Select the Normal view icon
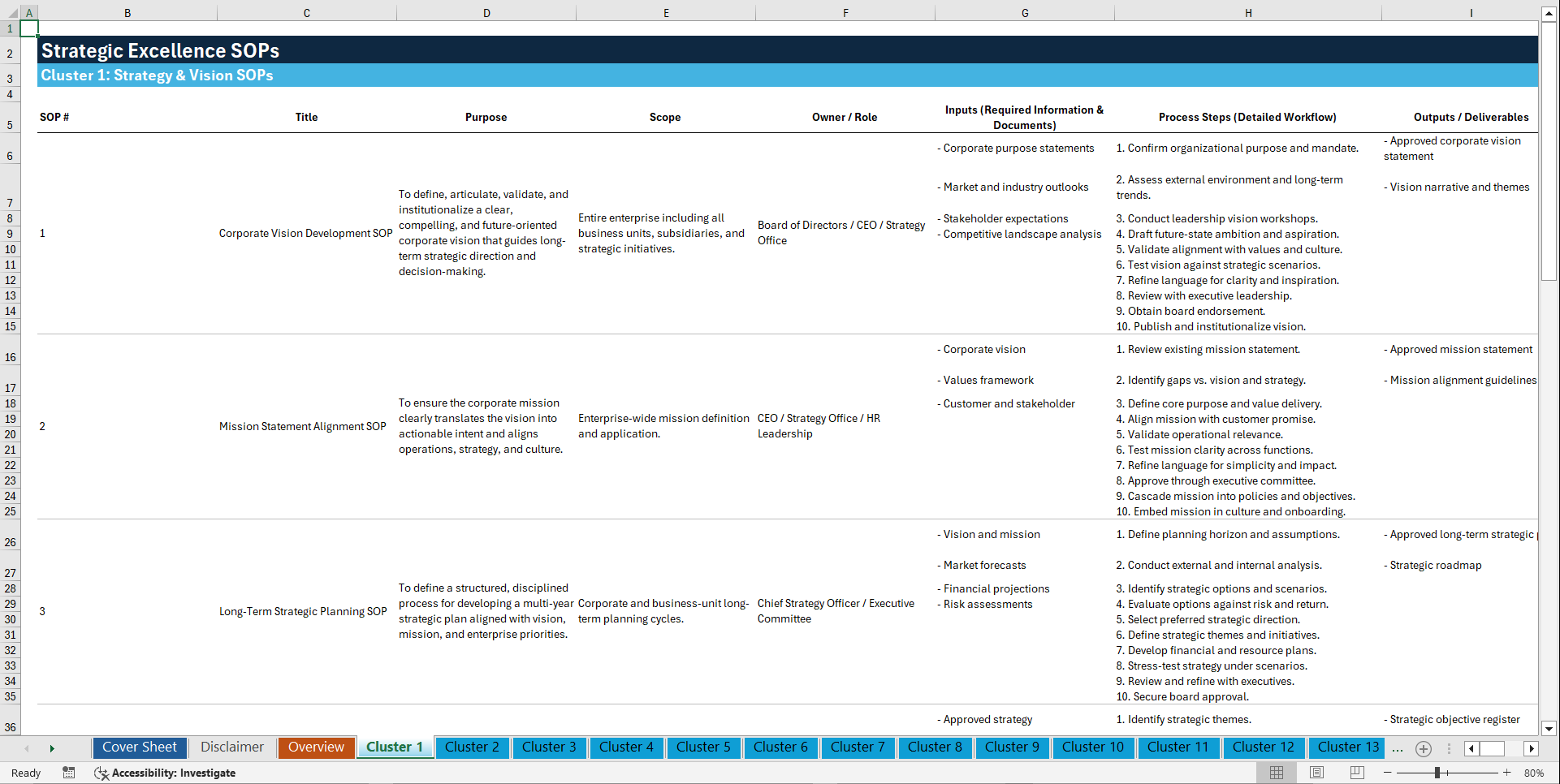This screenshot has height=784, width=1560. pos(1277,773)
